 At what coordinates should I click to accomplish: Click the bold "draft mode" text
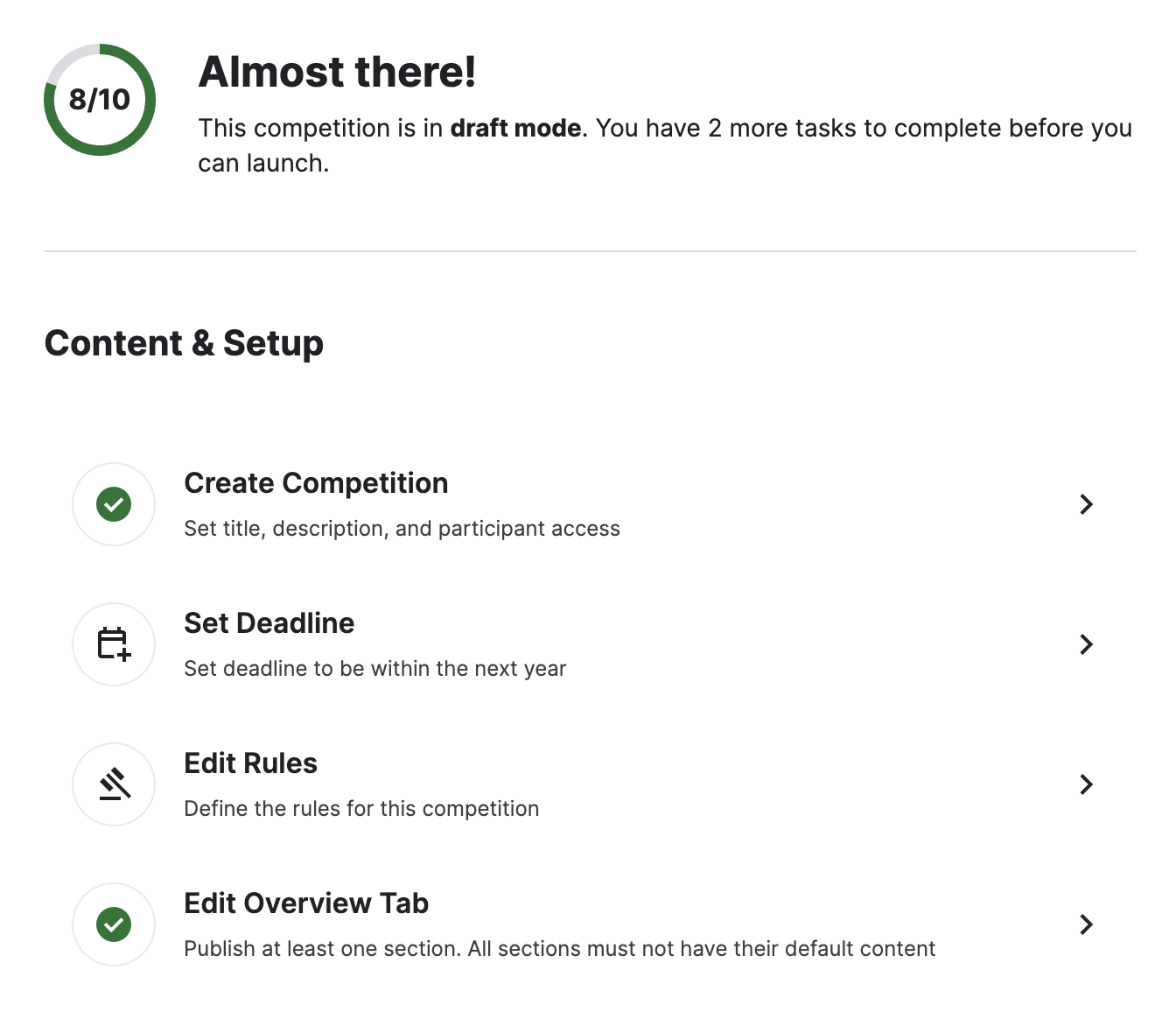515,129
